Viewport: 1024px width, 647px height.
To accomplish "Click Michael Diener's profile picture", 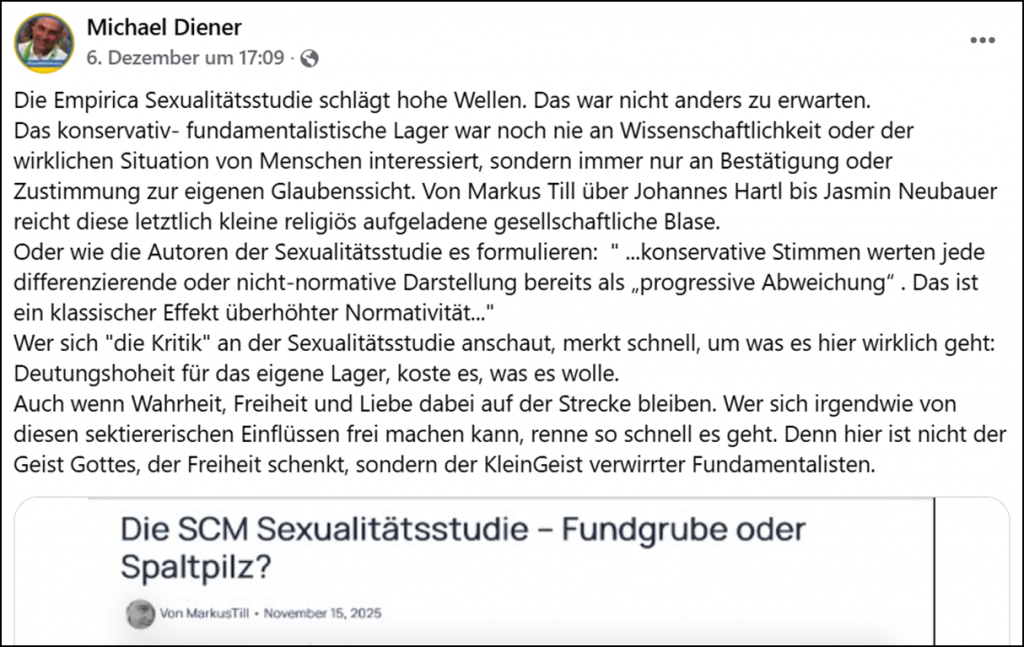I will (x=43, y=43).
